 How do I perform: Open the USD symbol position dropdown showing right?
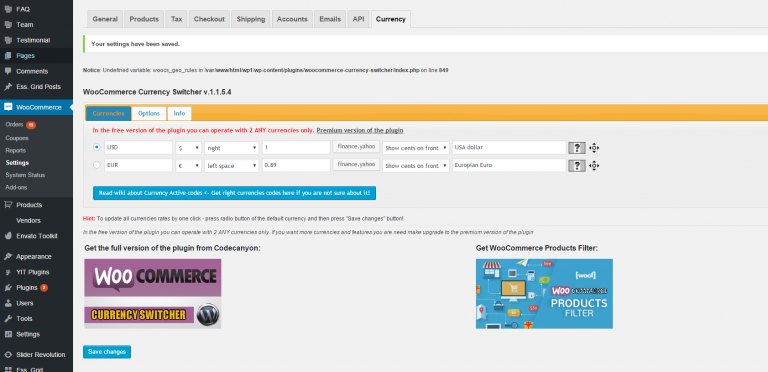[x=232, y=148]
